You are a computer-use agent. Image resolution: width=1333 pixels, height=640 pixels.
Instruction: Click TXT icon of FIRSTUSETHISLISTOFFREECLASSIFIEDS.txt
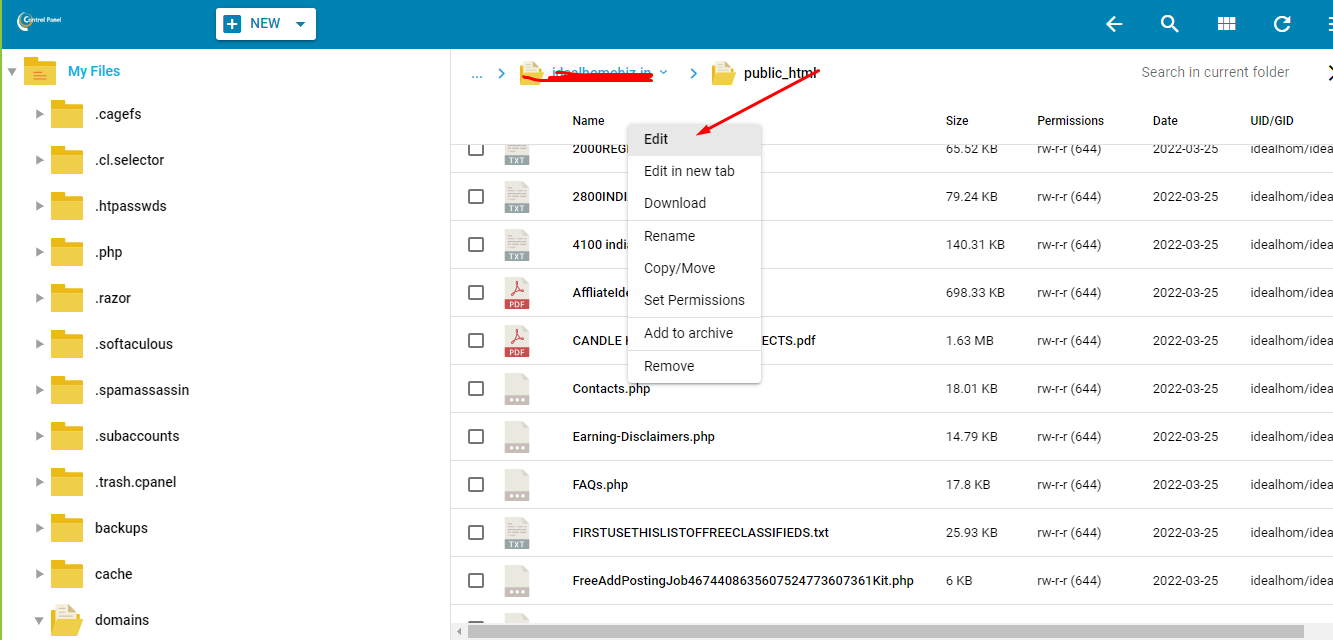517,533
